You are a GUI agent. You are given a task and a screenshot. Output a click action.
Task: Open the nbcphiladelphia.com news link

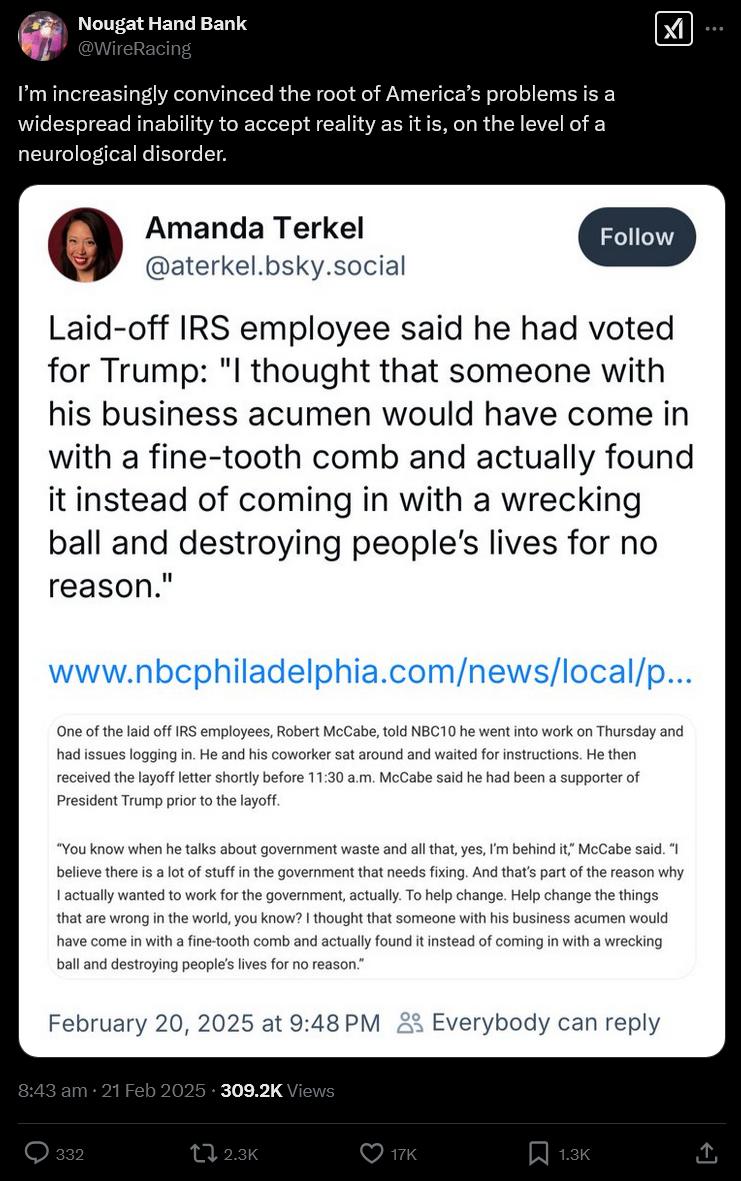coord(369,671)
